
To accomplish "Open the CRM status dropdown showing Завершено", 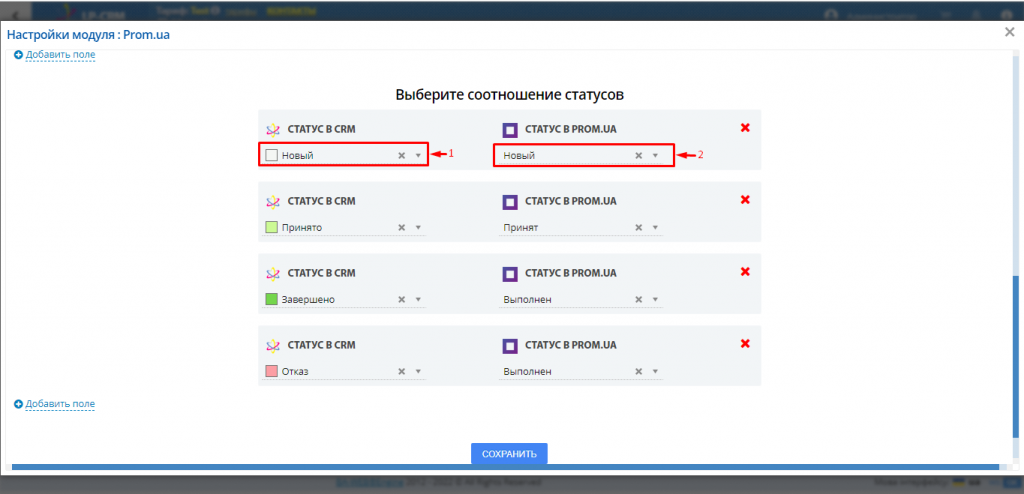I will pos(418,299).
